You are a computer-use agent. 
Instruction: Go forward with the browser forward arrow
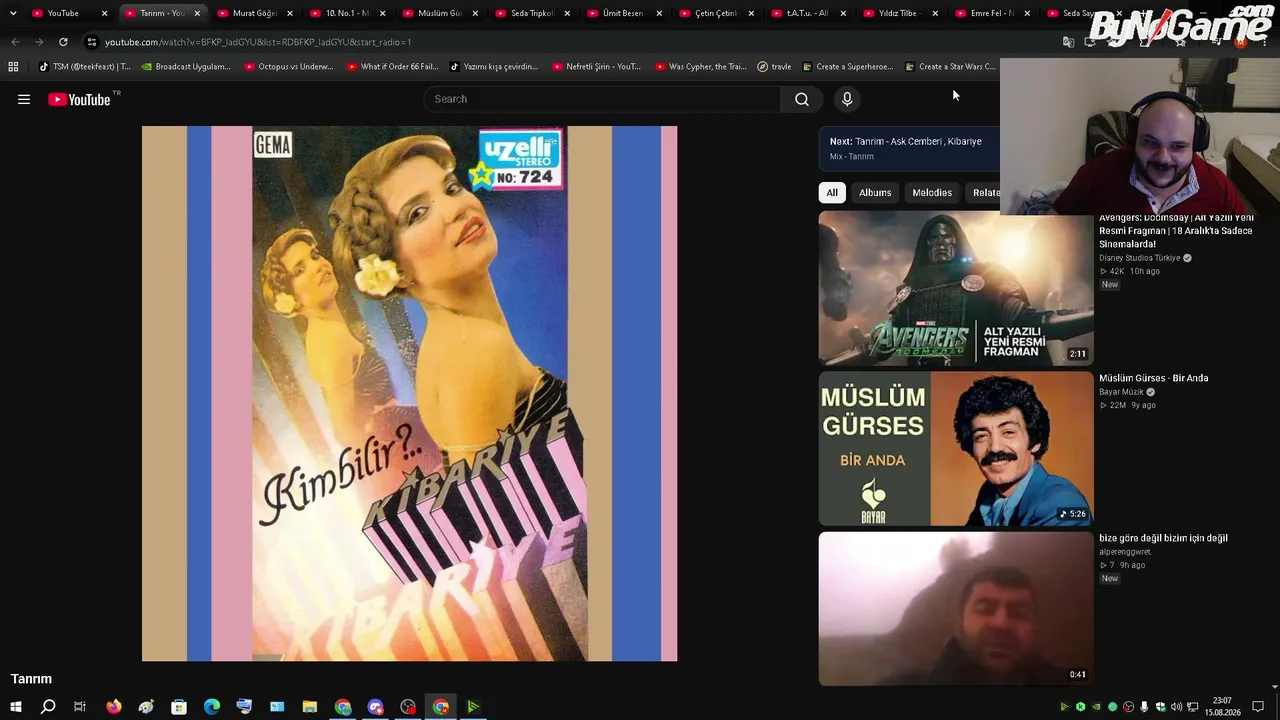coord(39,42)
